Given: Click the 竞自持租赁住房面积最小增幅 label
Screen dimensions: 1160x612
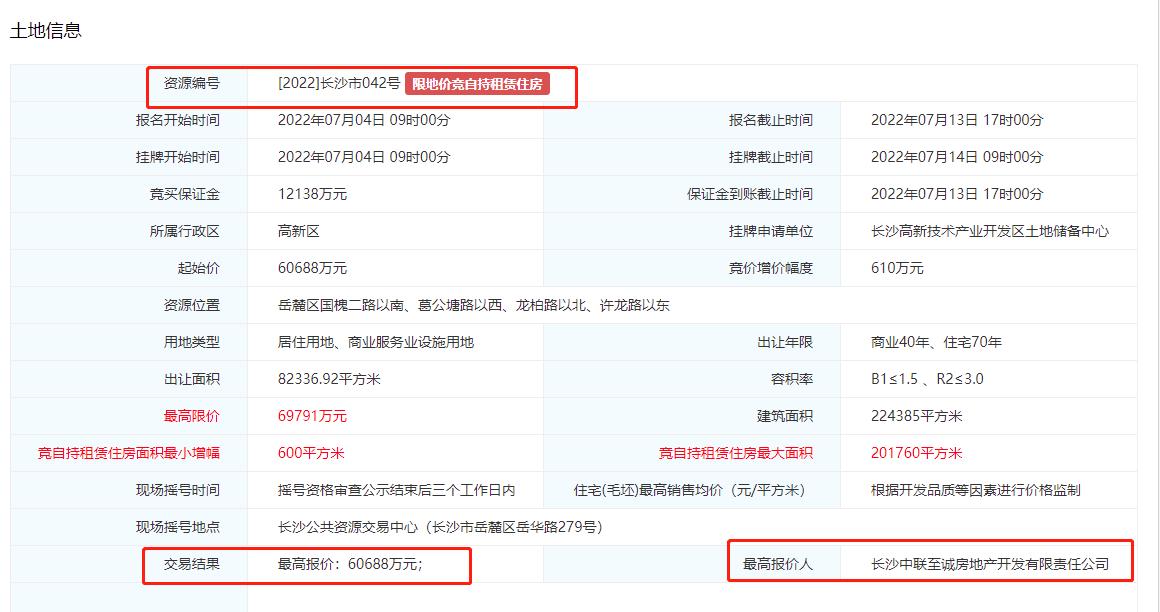Looking at the screenshot, I should (129, 453).
